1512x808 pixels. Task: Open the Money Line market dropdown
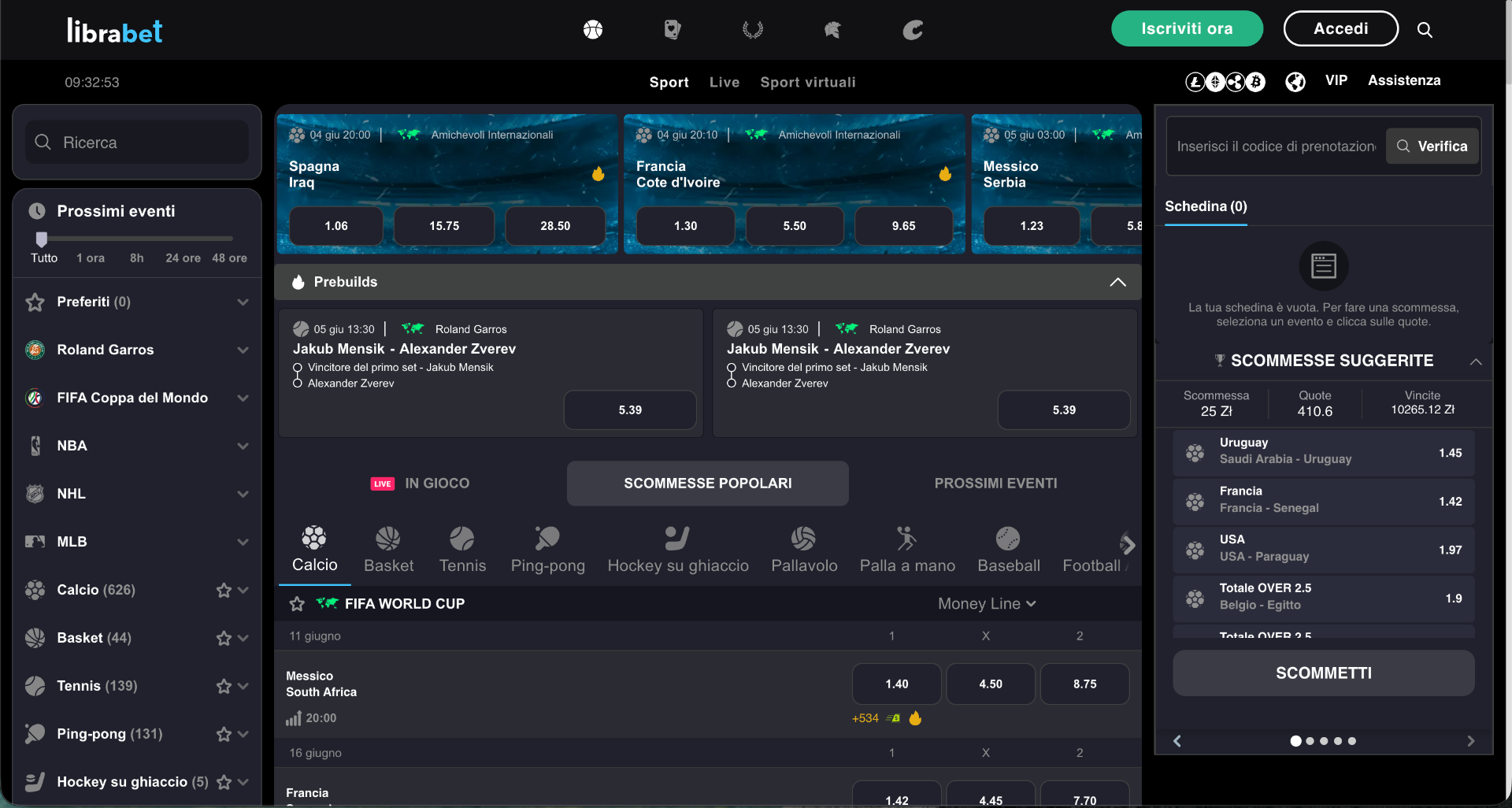[x=987, y=604]
